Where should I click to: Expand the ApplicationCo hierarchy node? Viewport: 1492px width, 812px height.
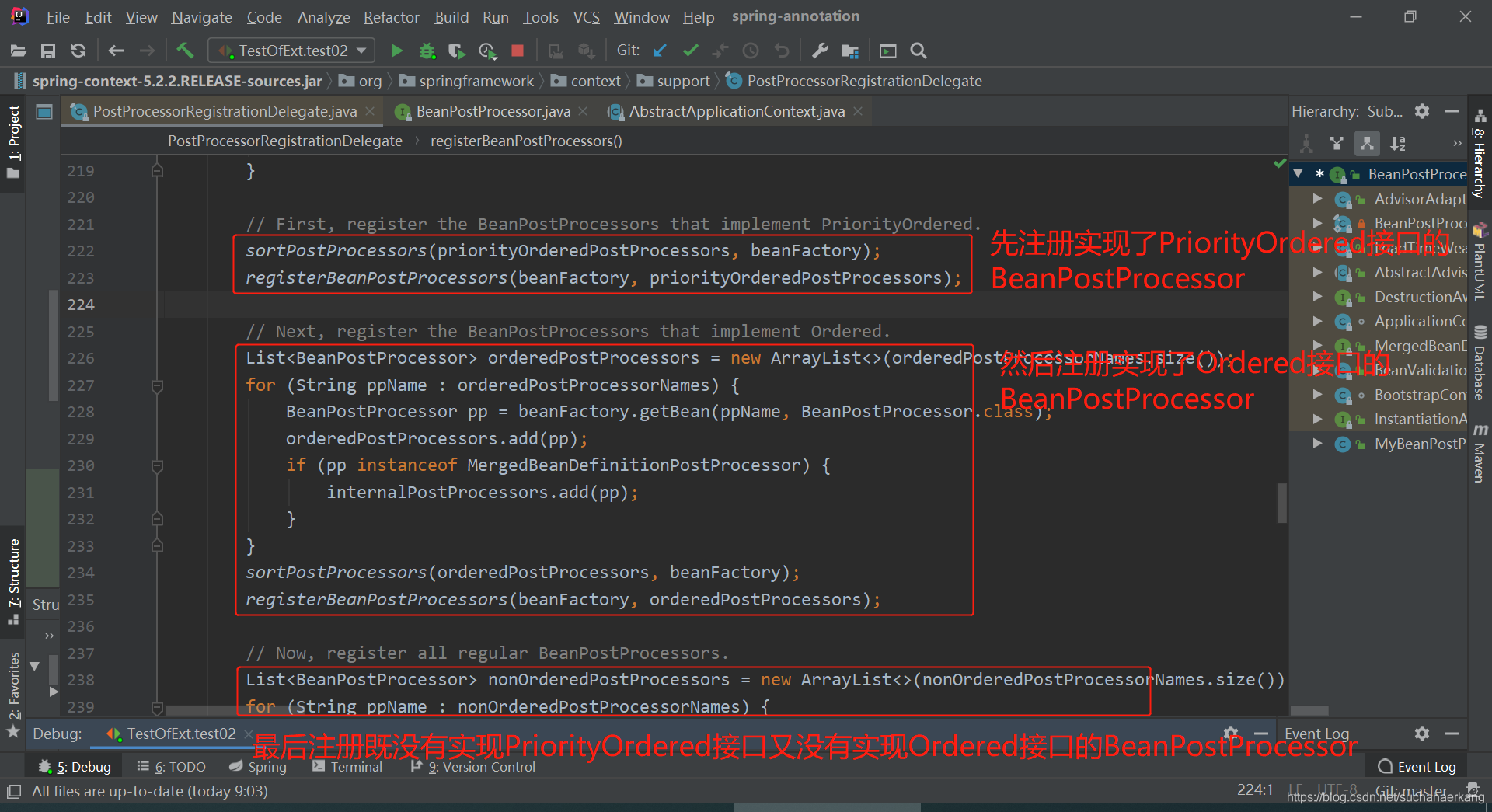click(1317, 321)
